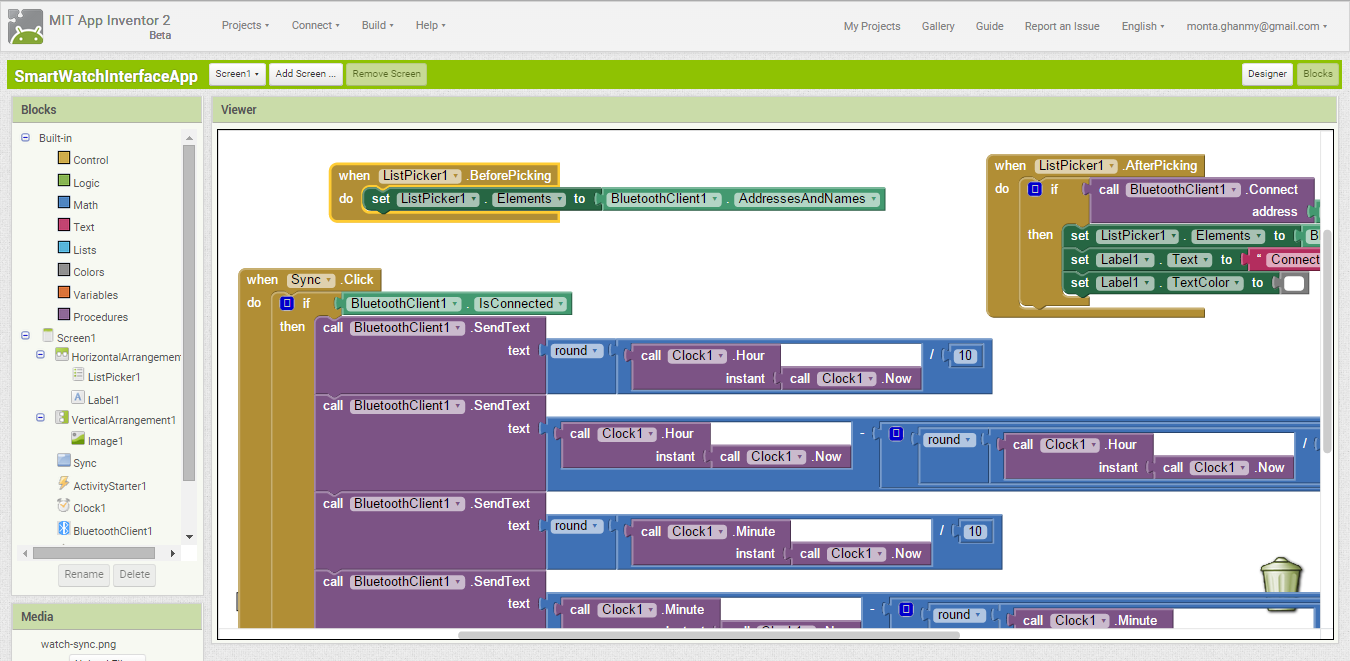Click the number 10 in the Minute division block
This screenshot has width=1350, height=661.
[975, 532]
